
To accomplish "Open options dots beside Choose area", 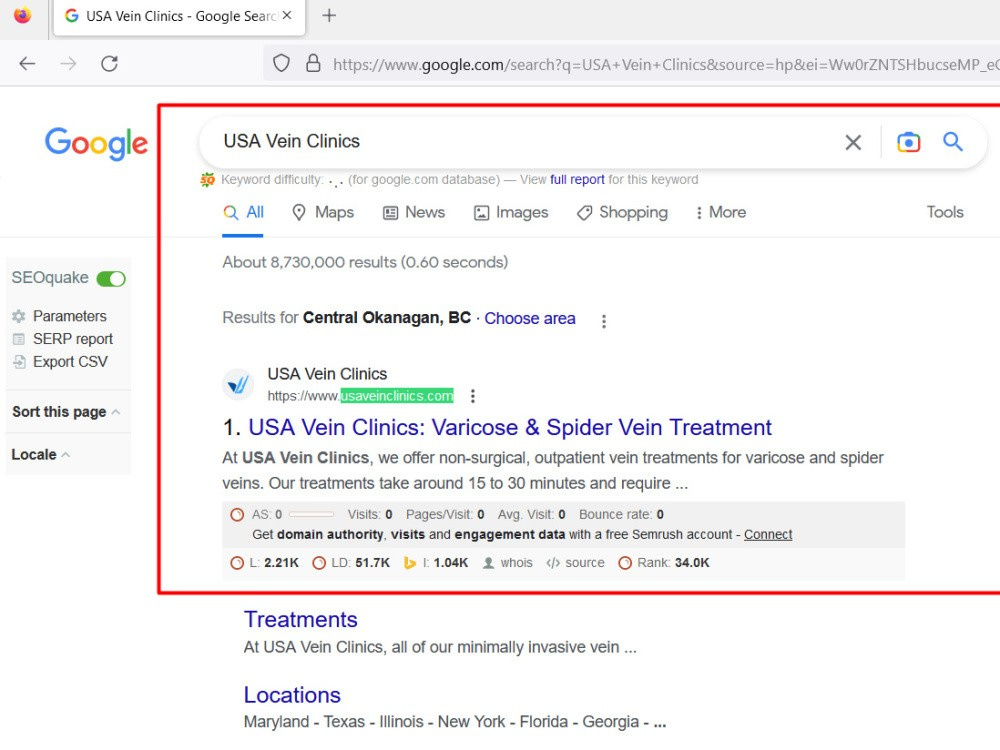I will click(603, 321).
